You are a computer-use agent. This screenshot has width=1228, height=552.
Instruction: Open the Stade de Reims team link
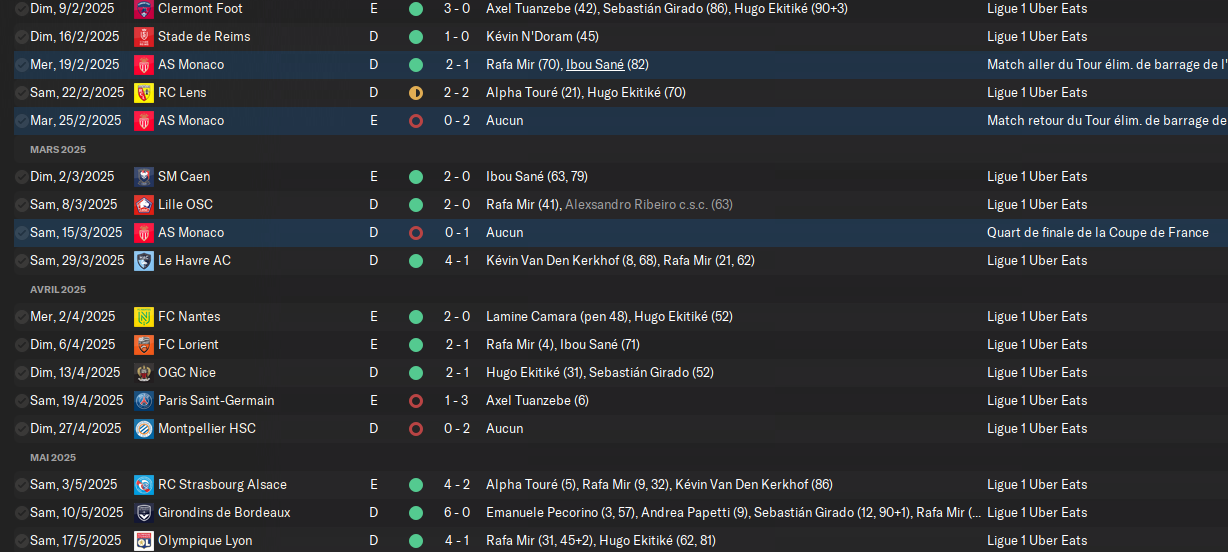[x=204, y=37]
